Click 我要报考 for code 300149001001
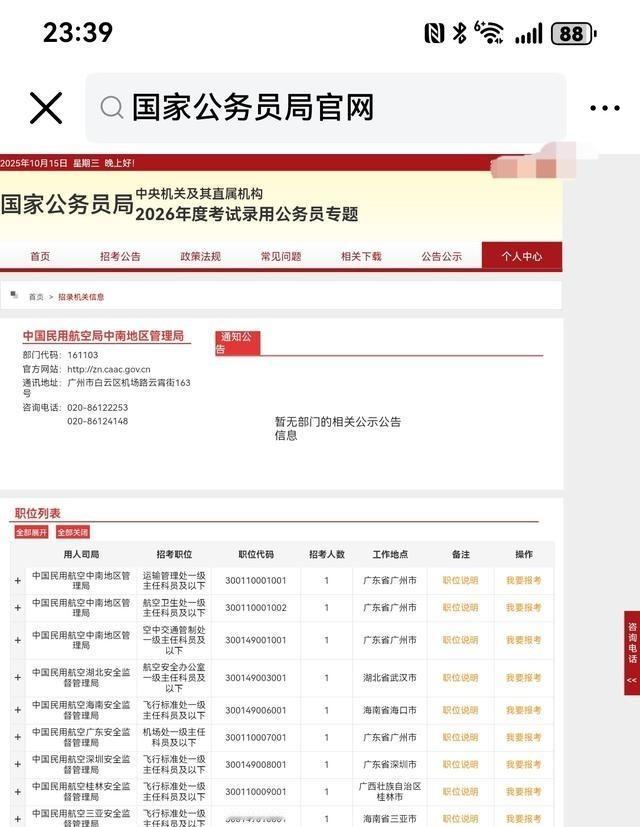The image size is (640, 827). [523, 640]
